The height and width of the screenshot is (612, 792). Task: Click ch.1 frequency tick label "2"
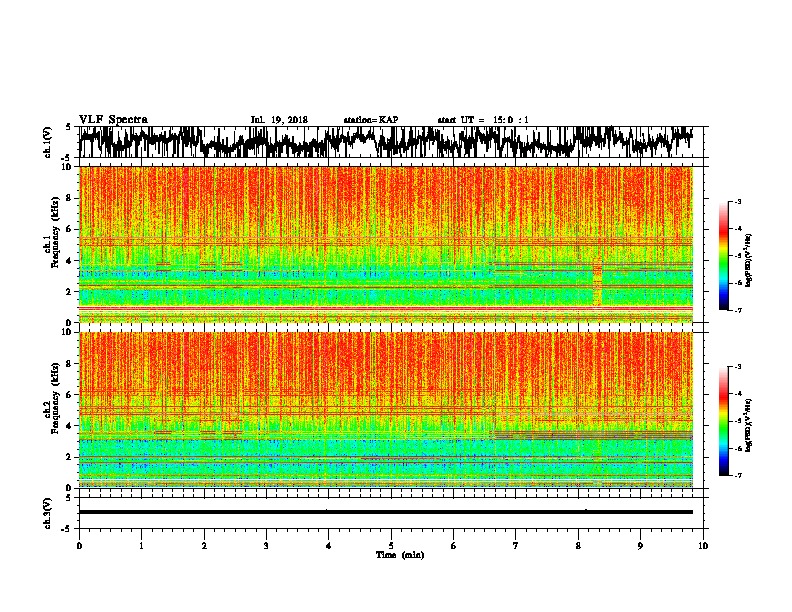70,292
